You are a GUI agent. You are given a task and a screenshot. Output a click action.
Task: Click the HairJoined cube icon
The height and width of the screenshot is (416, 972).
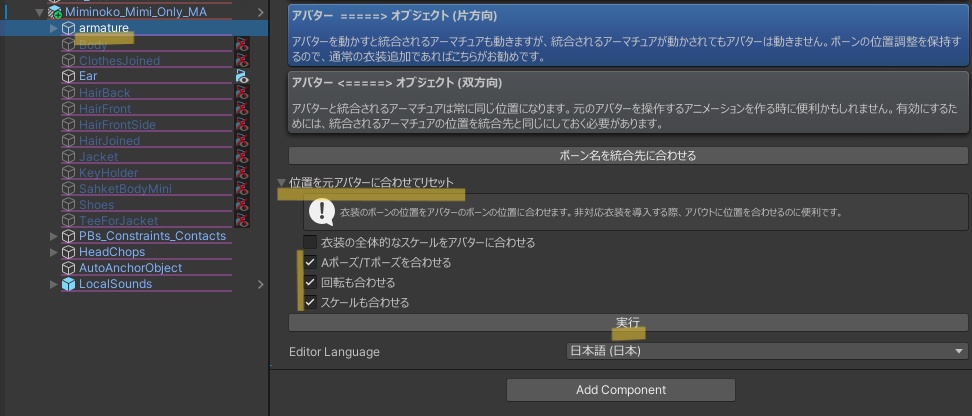68,141
